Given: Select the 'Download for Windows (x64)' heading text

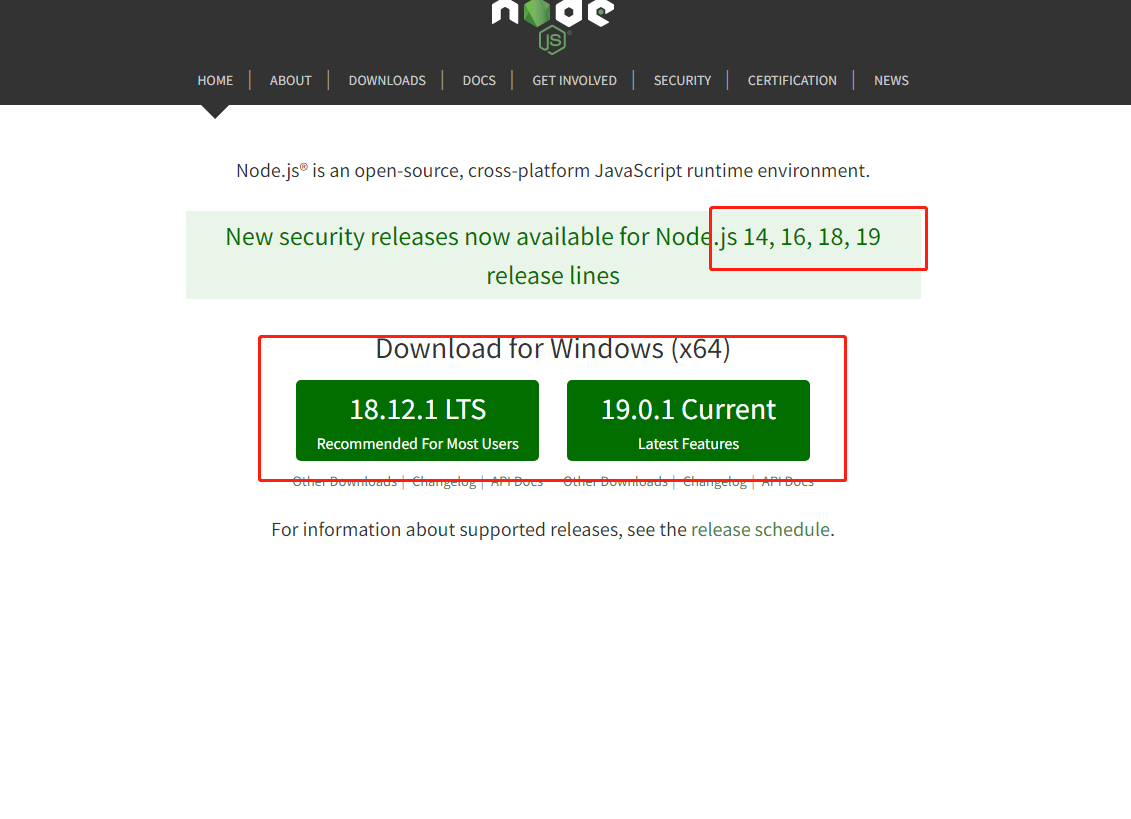Looking at the screenshot, I should (553, 349).
